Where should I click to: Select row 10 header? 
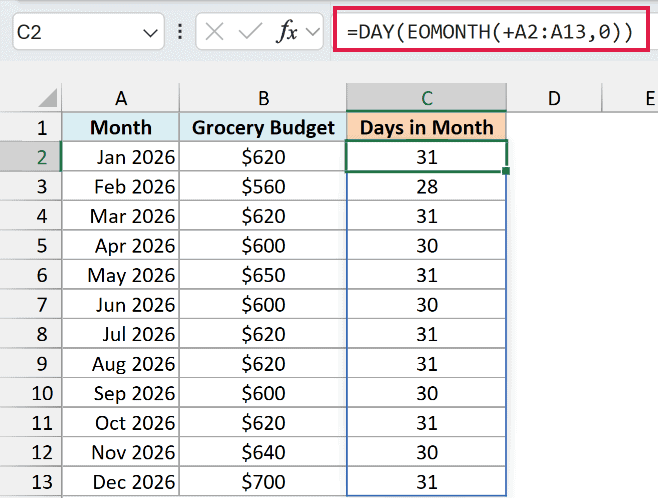click(x=31, y=393)
